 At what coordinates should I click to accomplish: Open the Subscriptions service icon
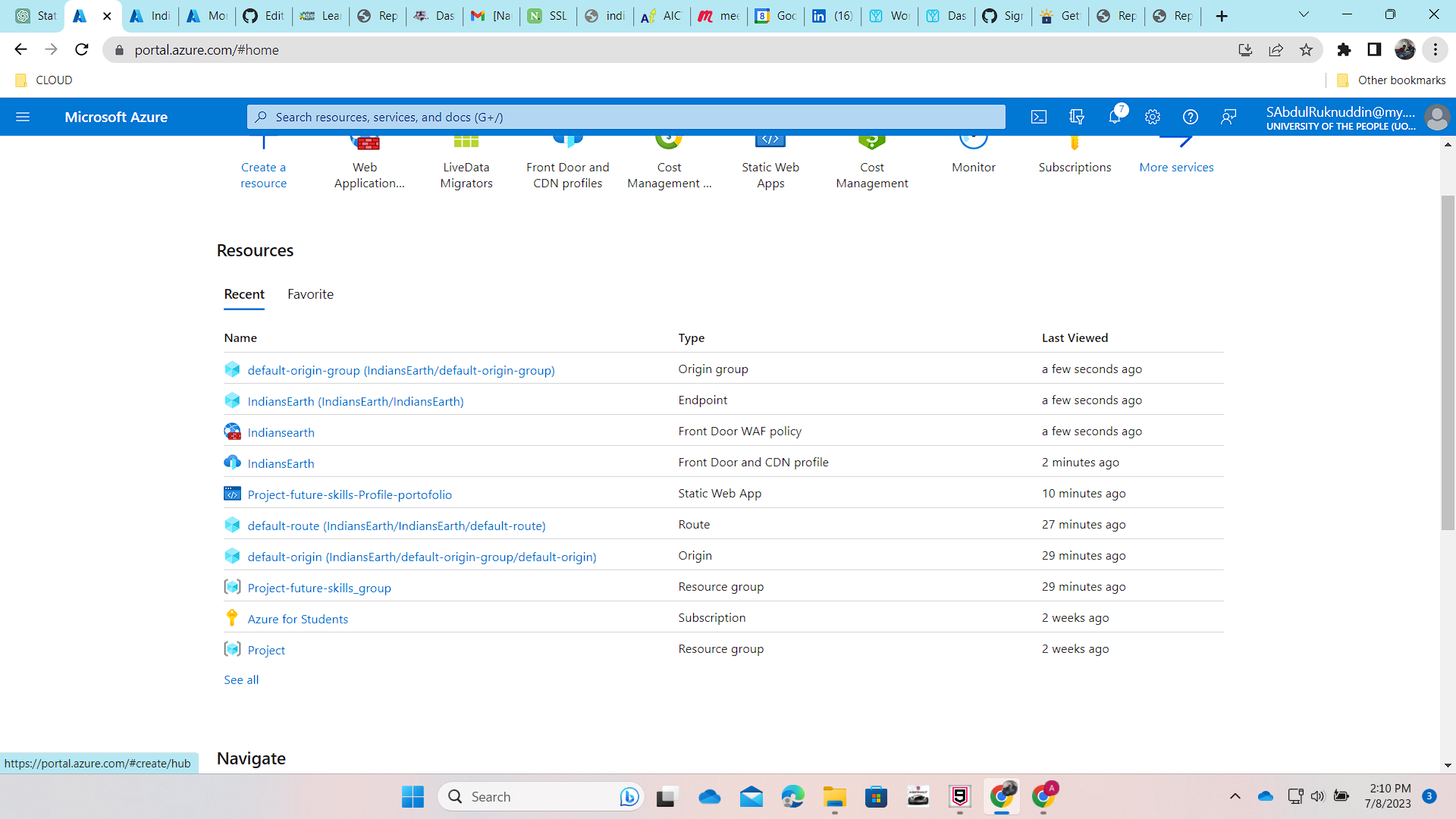pyautogui.click(x=1074, y=152)
